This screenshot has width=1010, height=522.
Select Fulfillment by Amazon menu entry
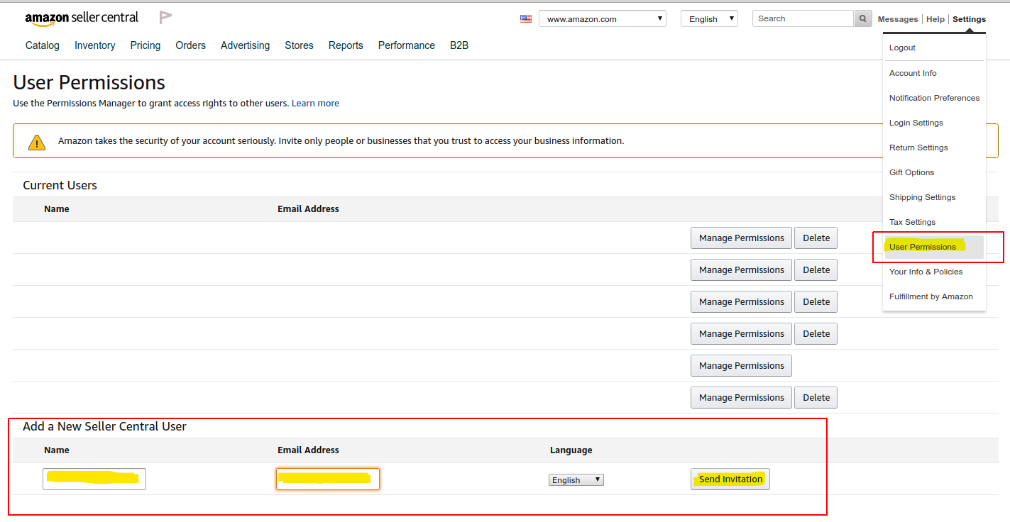click(931, 296)
